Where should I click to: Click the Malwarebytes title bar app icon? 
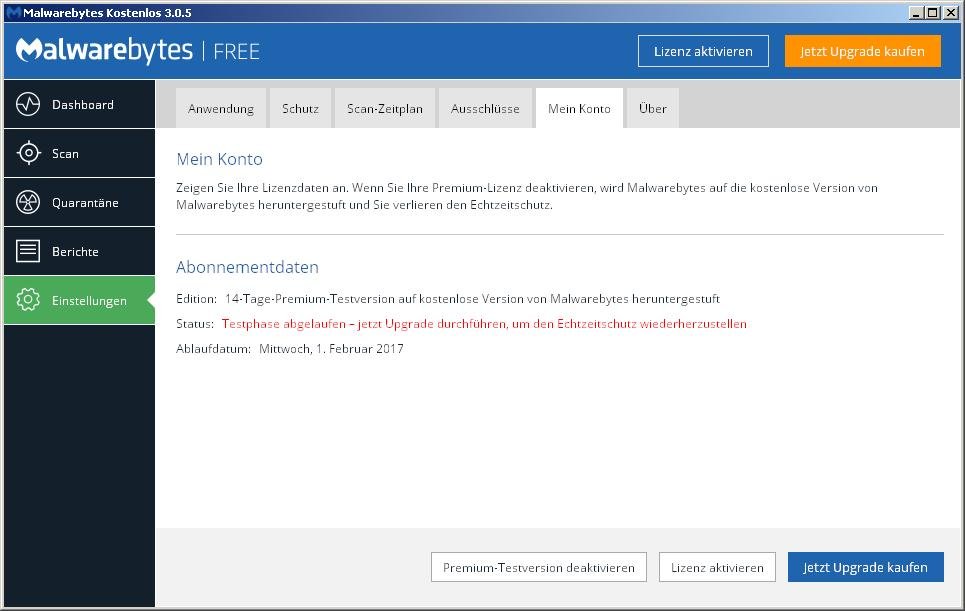tap(13, 12)
